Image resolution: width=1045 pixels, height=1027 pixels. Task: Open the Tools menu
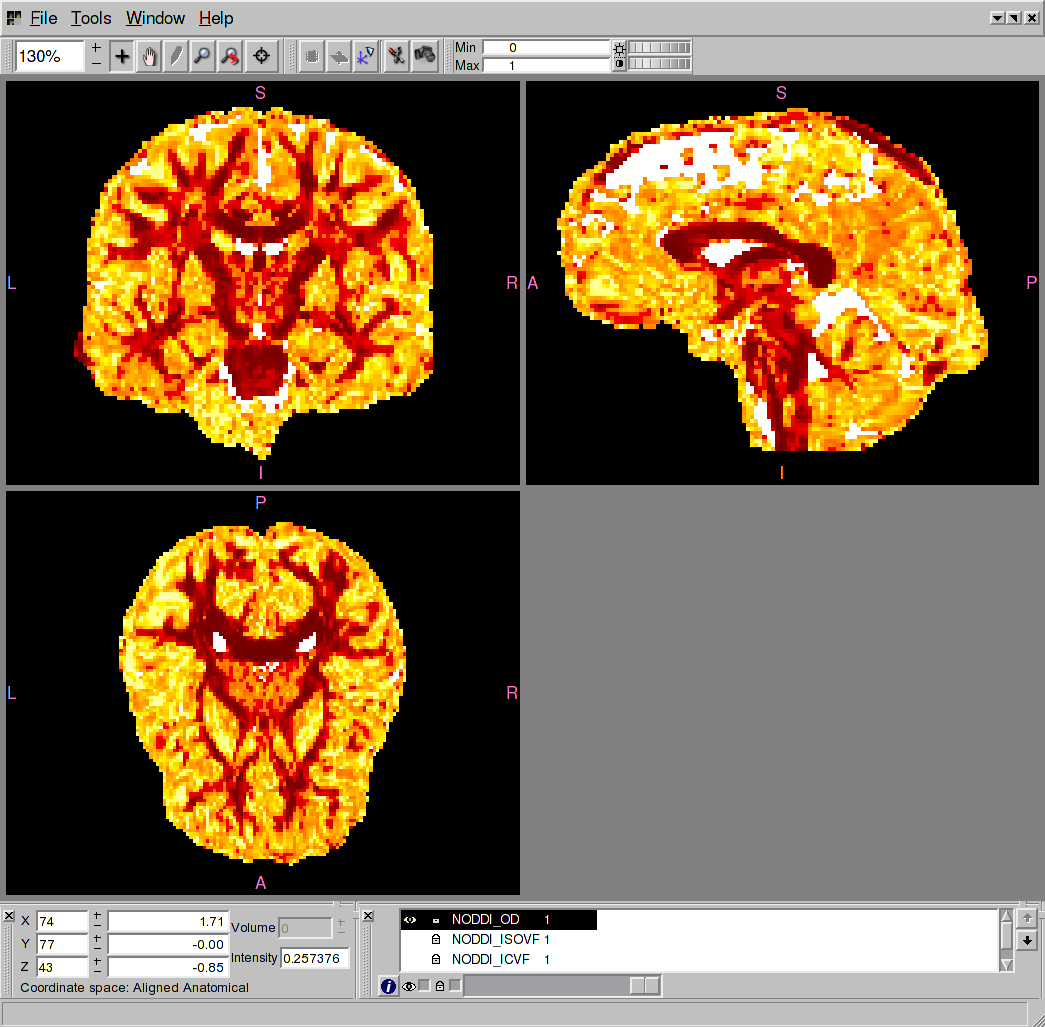pos(91,18)
